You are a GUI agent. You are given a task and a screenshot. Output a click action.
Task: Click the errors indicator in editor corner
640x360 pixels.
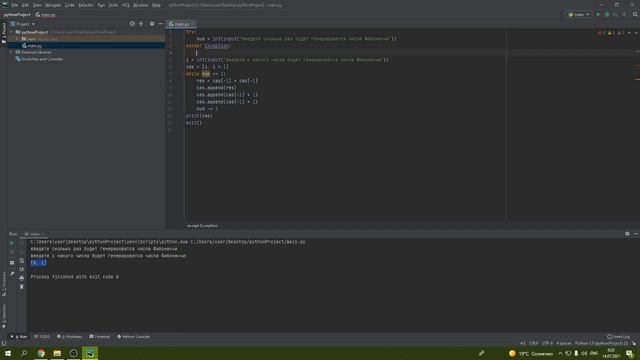601,33
